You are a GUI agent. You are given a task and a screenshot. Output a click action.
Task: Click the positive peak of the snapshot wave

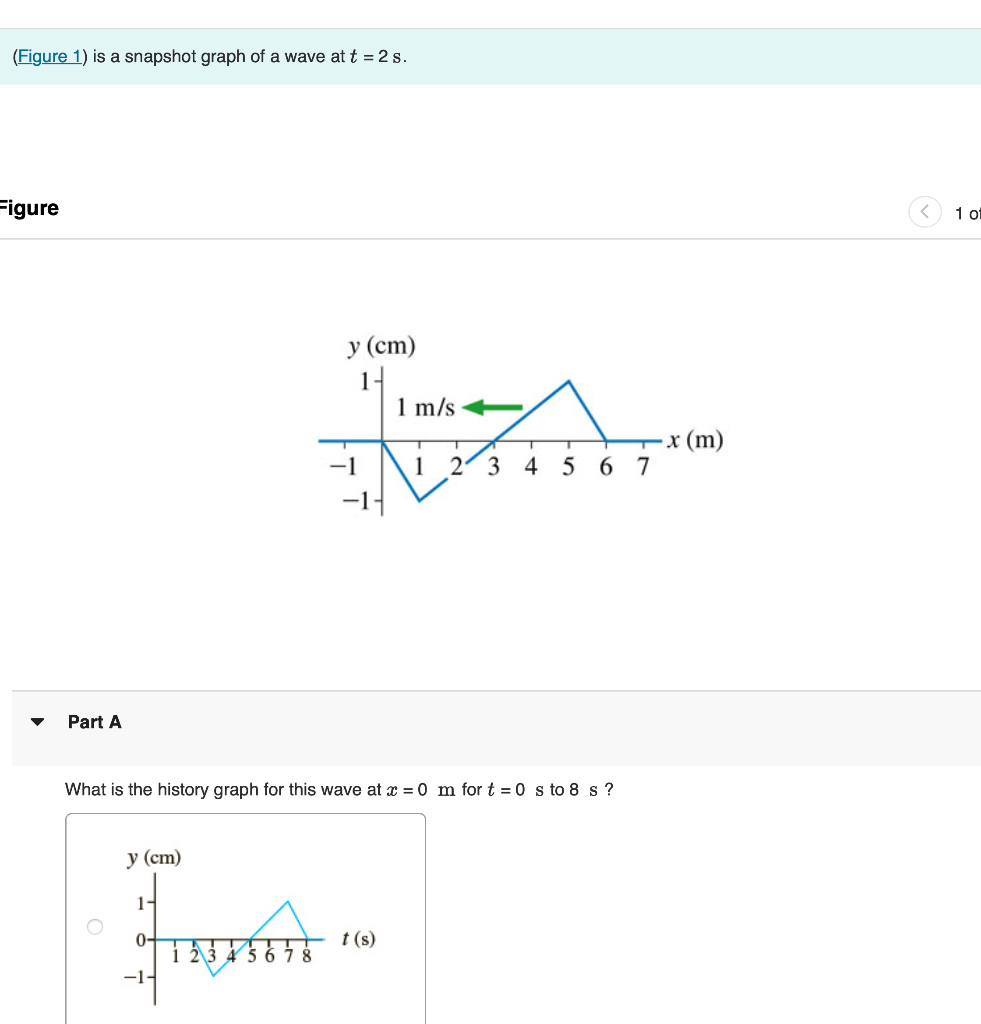coord(569,381)
